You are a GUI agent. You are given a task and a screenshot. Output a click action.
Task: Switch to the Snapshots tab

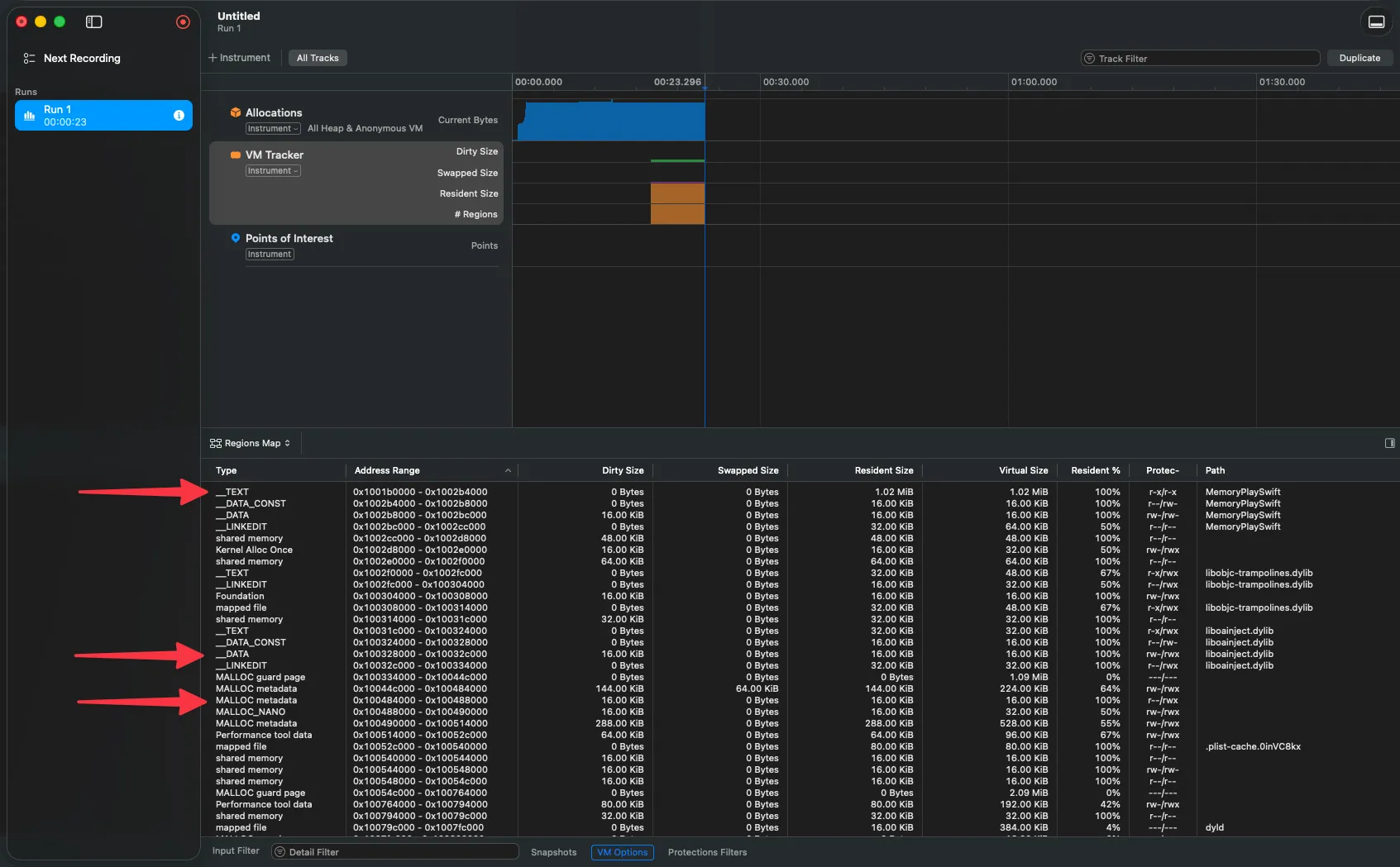(553, 852)
